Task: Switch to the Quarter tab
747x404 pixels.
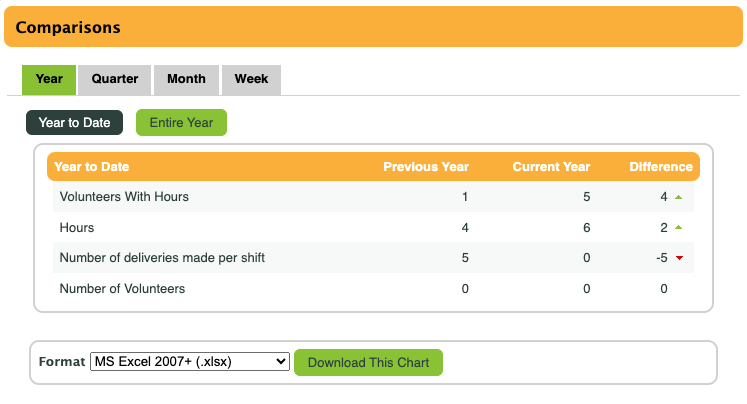Action: pyautogui.click(x=115, y=79)
